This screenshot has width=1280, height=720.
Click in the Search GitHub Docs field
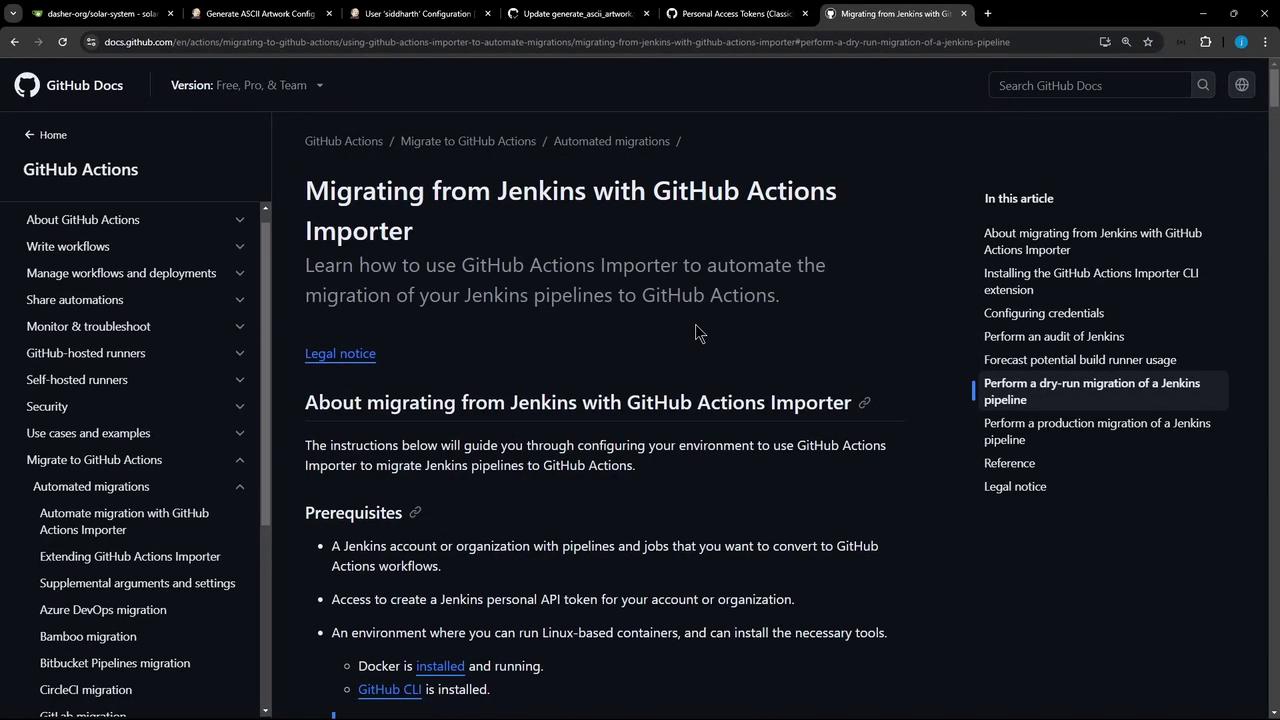pos(1090,85)
